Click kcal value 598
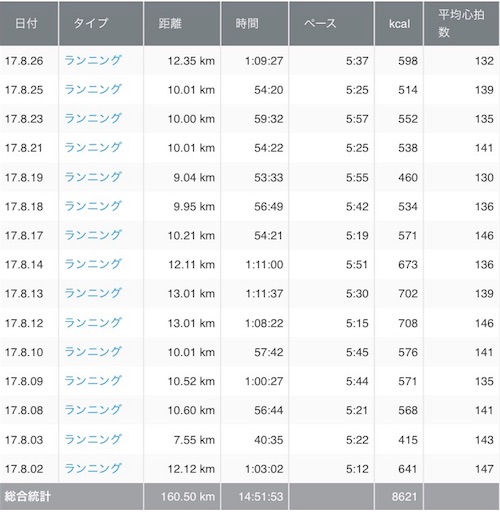Image resolution: width=500 pixels, height=512 pixels. pyautogui.click(x=408, y=61)
